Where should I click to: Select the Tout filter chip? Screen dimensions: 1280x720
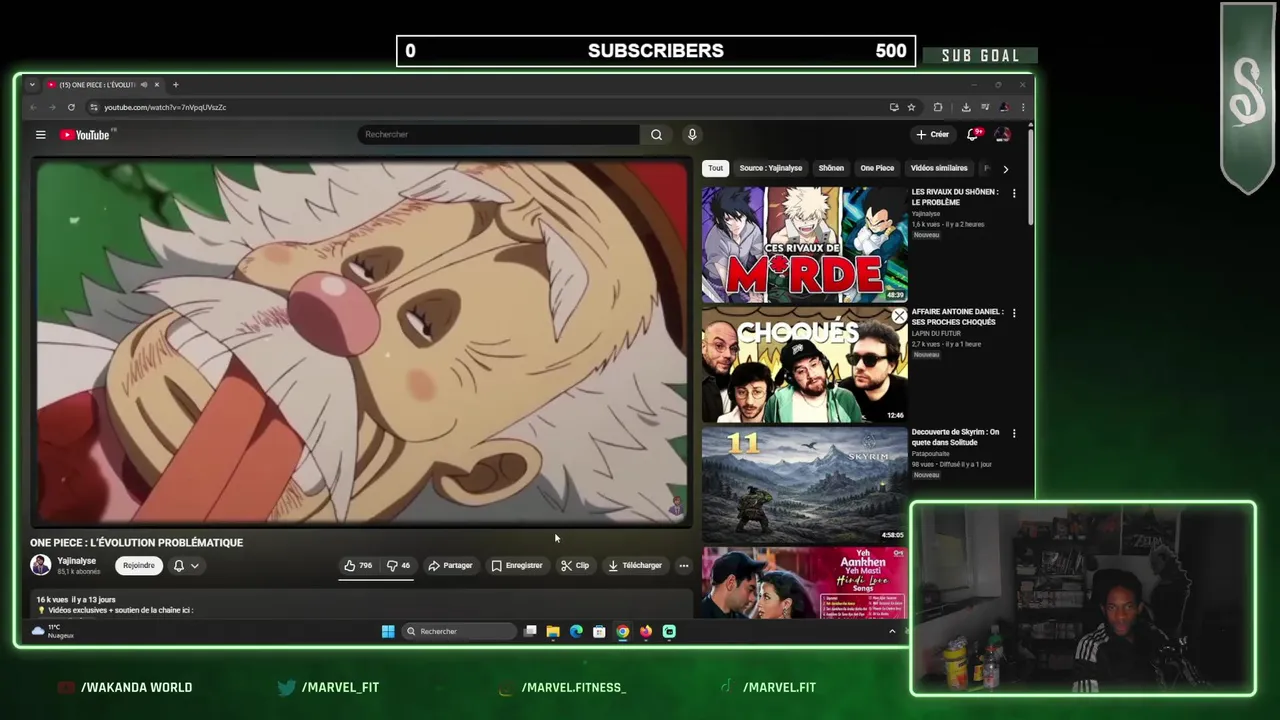[x=715, y=168]
